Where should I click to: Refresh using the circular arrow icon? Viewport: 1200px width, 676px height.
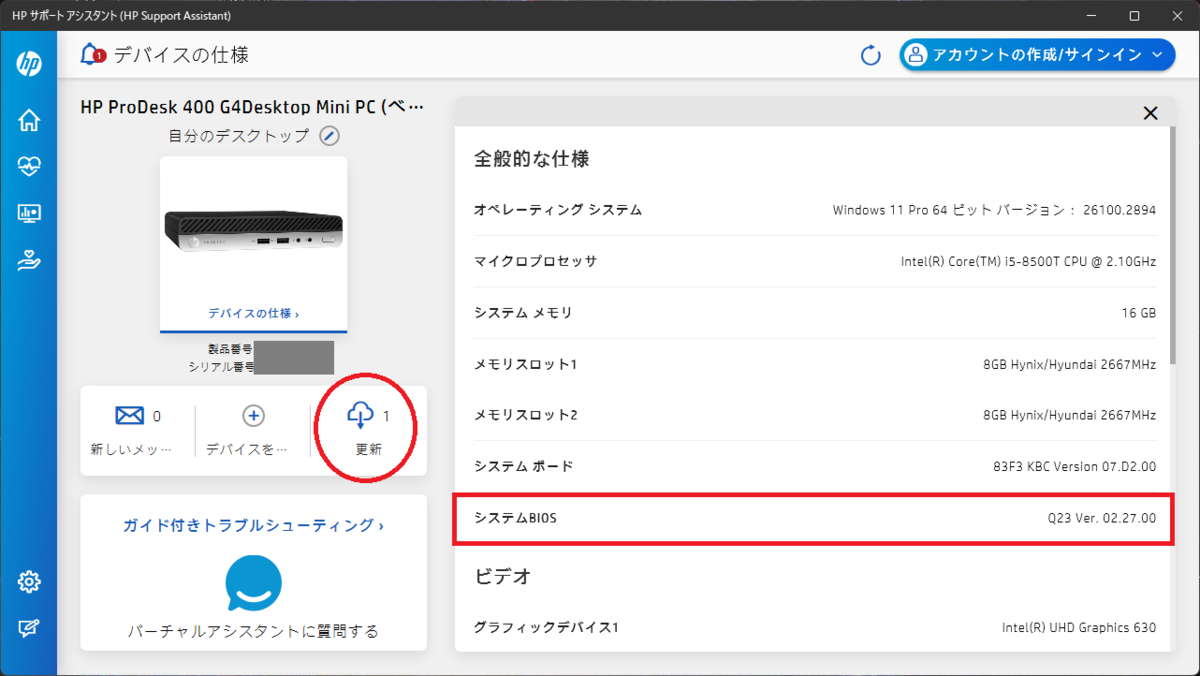(871, 55)
